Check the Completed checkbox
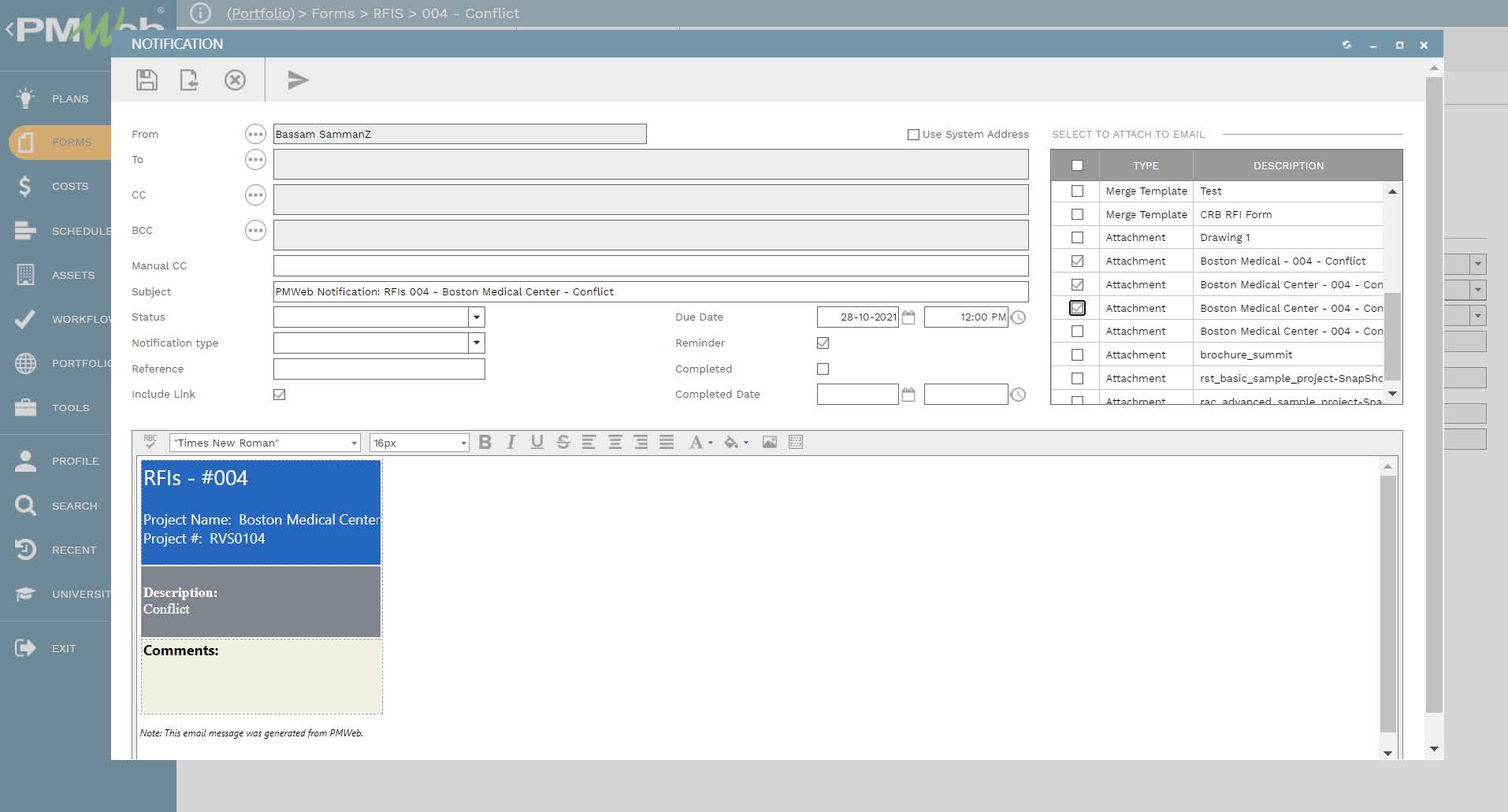Screen dimensions: 1508x812 (x=823, y=369)
